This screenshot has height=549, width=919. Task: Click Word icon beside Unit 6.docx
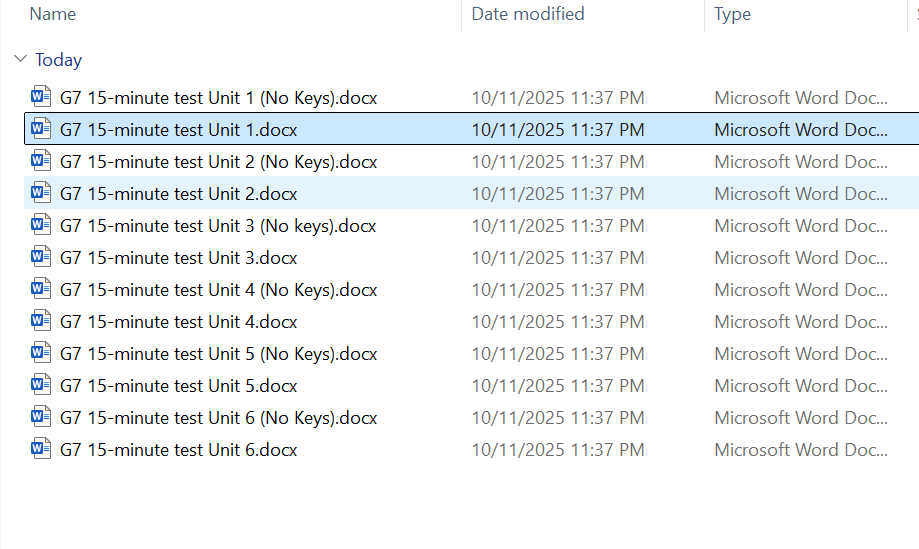click(41, 450)
